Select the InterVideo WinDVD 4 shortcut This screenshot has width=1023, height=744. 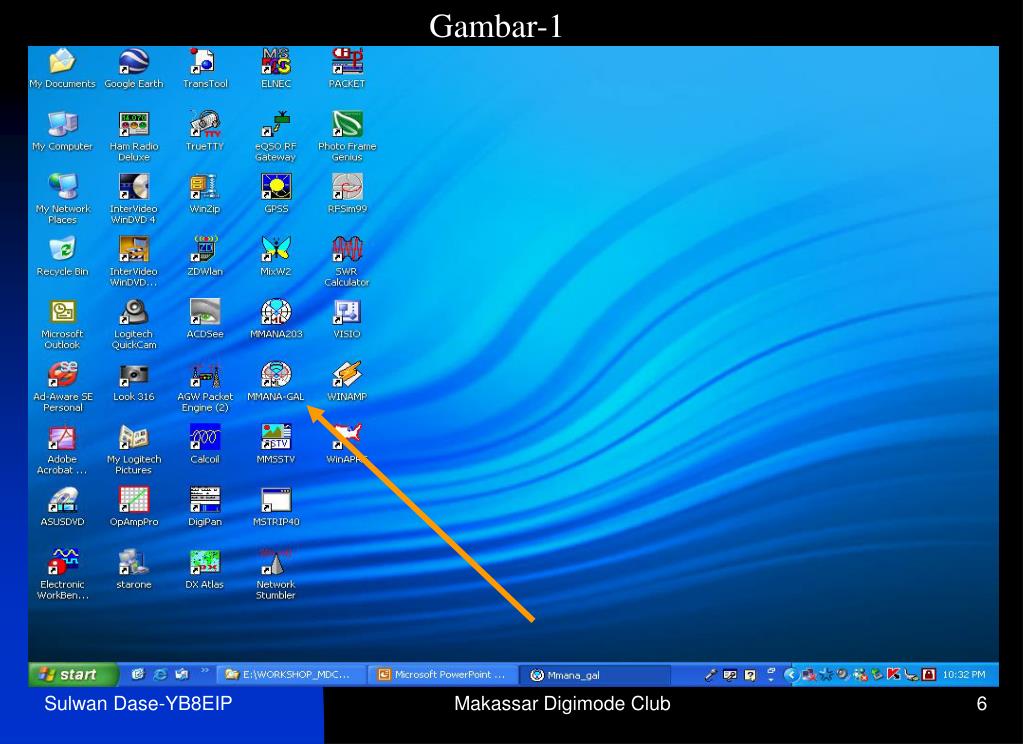[x=134, y=199]
